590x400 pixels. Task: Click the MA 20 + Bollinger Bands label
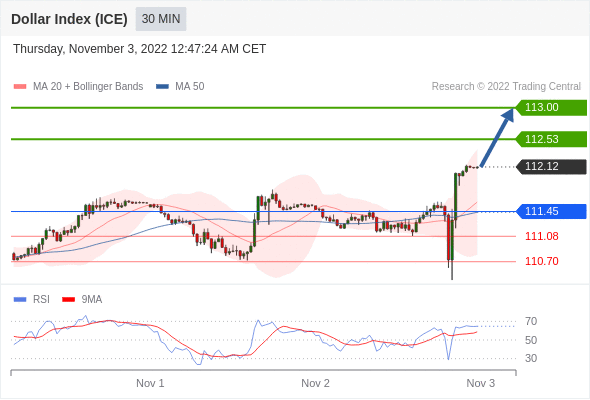(88, 87)
